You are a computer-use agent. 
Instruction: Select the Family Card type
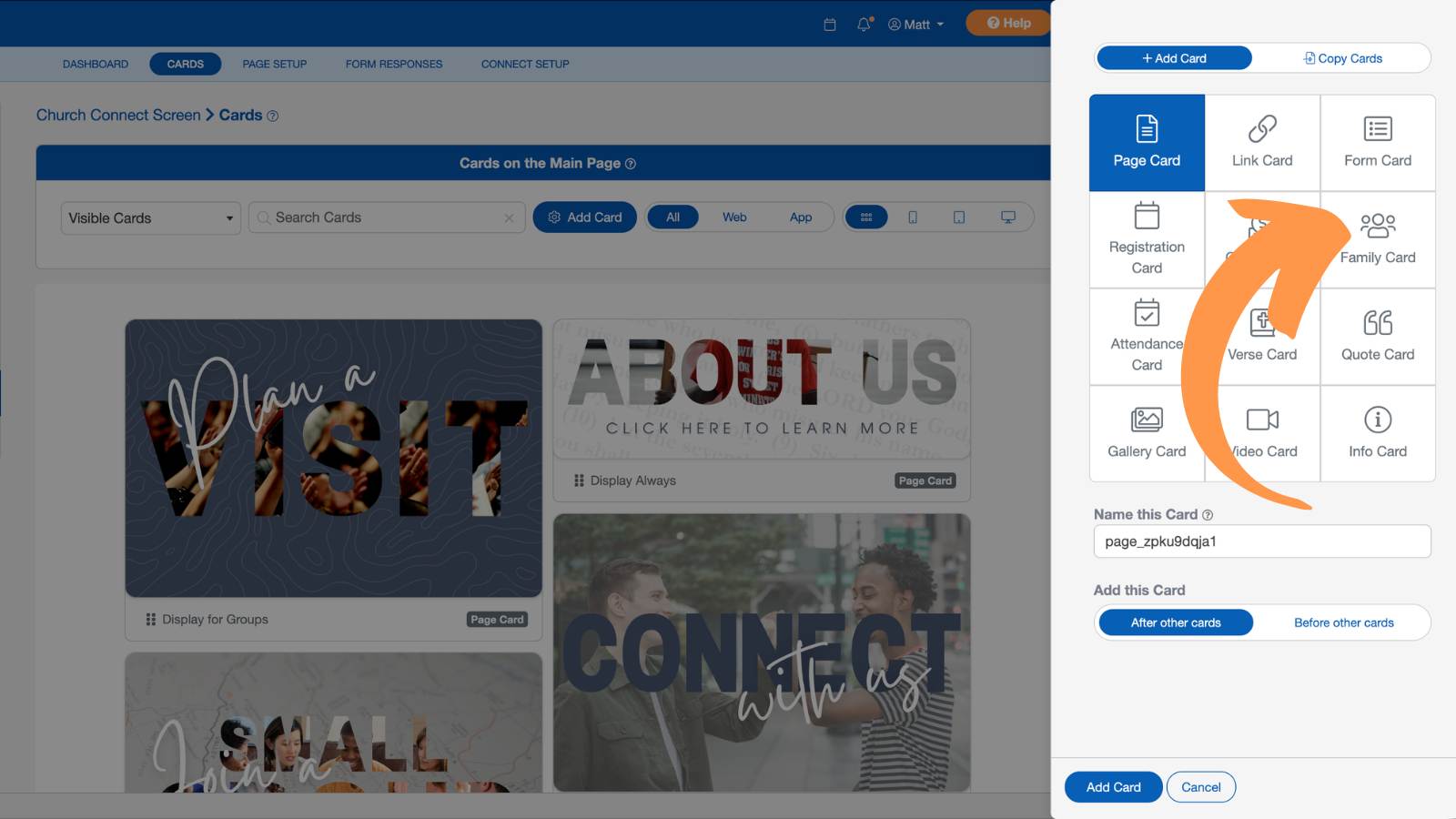tap(1378, 240)
